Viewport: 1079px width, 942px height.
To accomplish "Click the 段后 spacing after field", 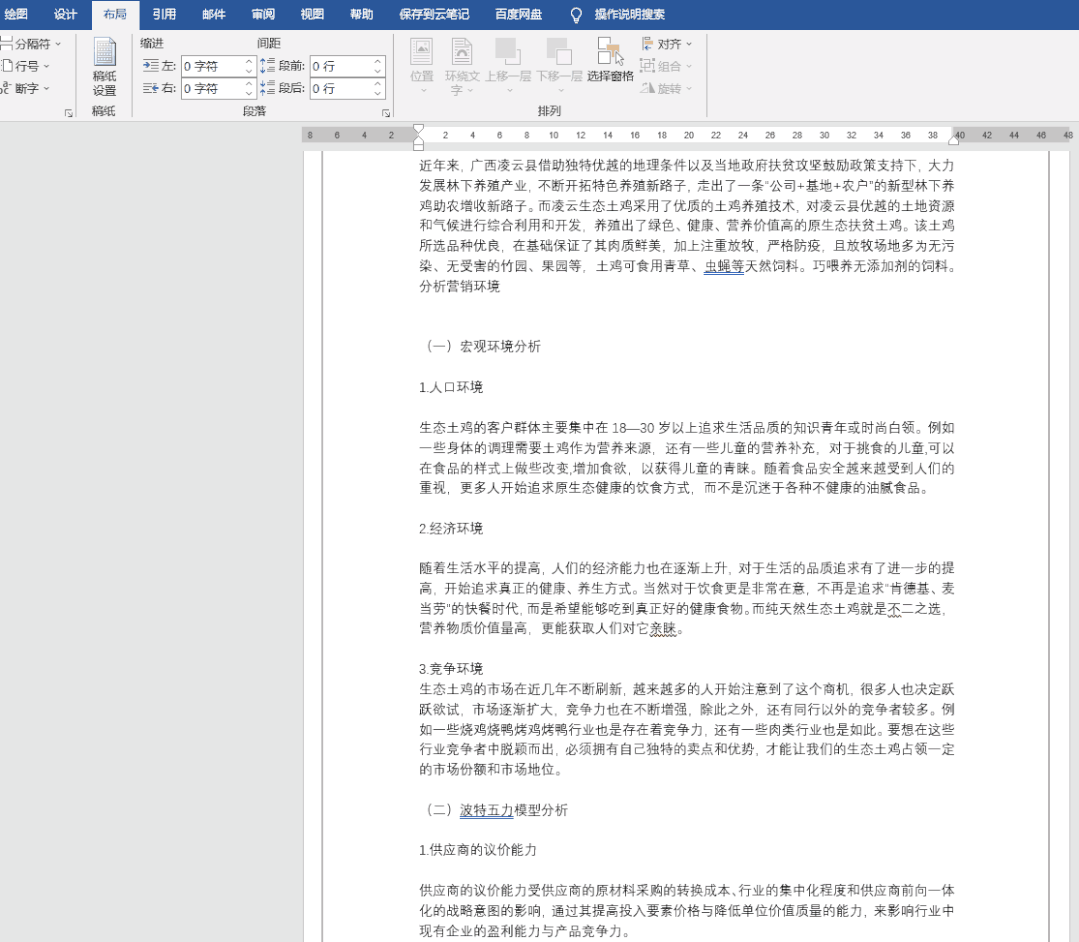I will pos(341,88).
